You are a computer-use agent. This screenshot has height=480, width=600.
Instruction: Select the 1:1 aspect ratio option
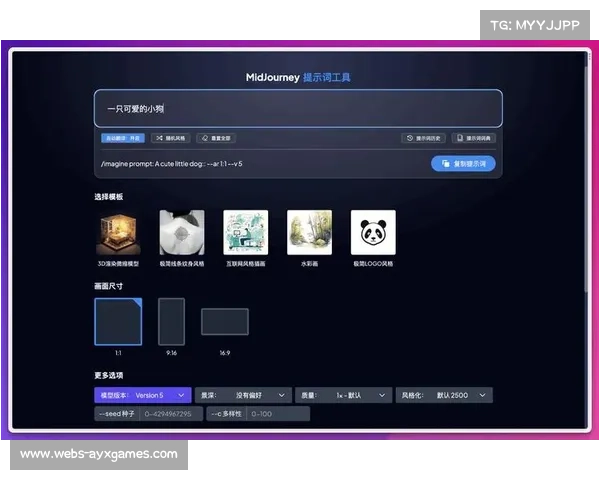pyautogui.click(x=118, y=321)
